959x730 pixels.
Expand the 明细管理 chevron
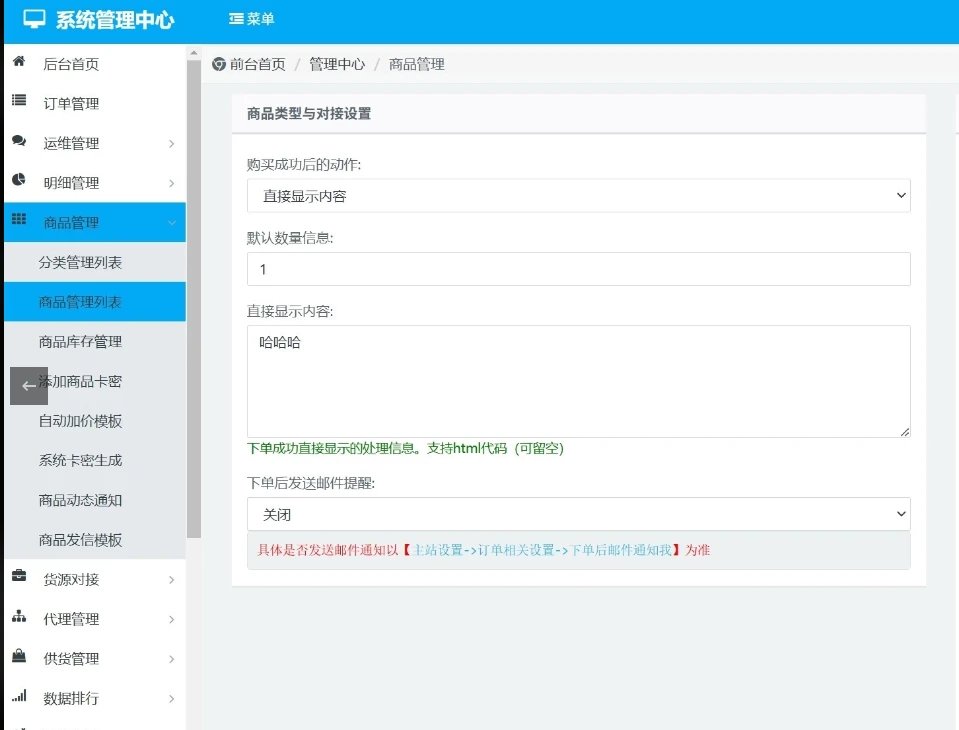coord(172,183)
